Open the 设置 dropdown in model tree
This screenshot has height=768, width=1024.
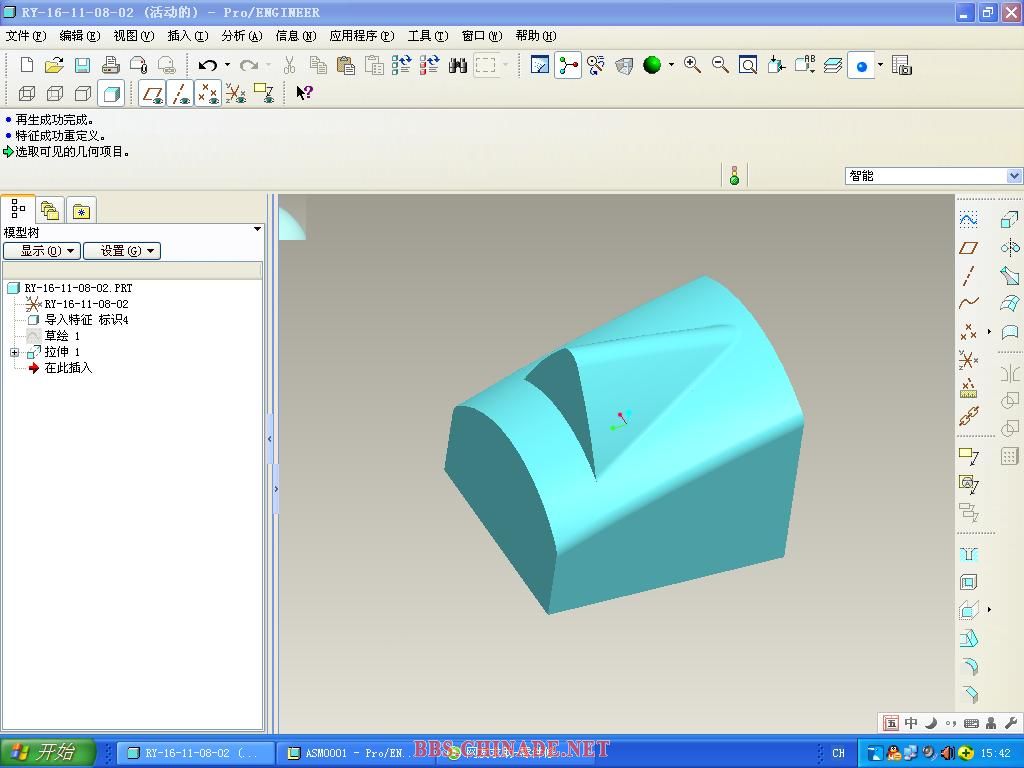[x=122, y=251]
